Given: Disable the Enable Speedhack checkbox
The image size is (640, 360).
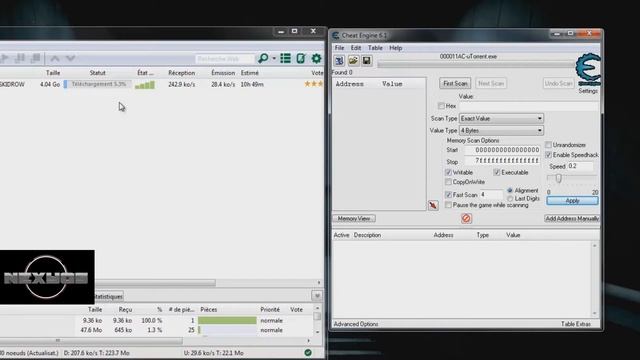Looking at the screenshot, I should (x=549, y=155).
